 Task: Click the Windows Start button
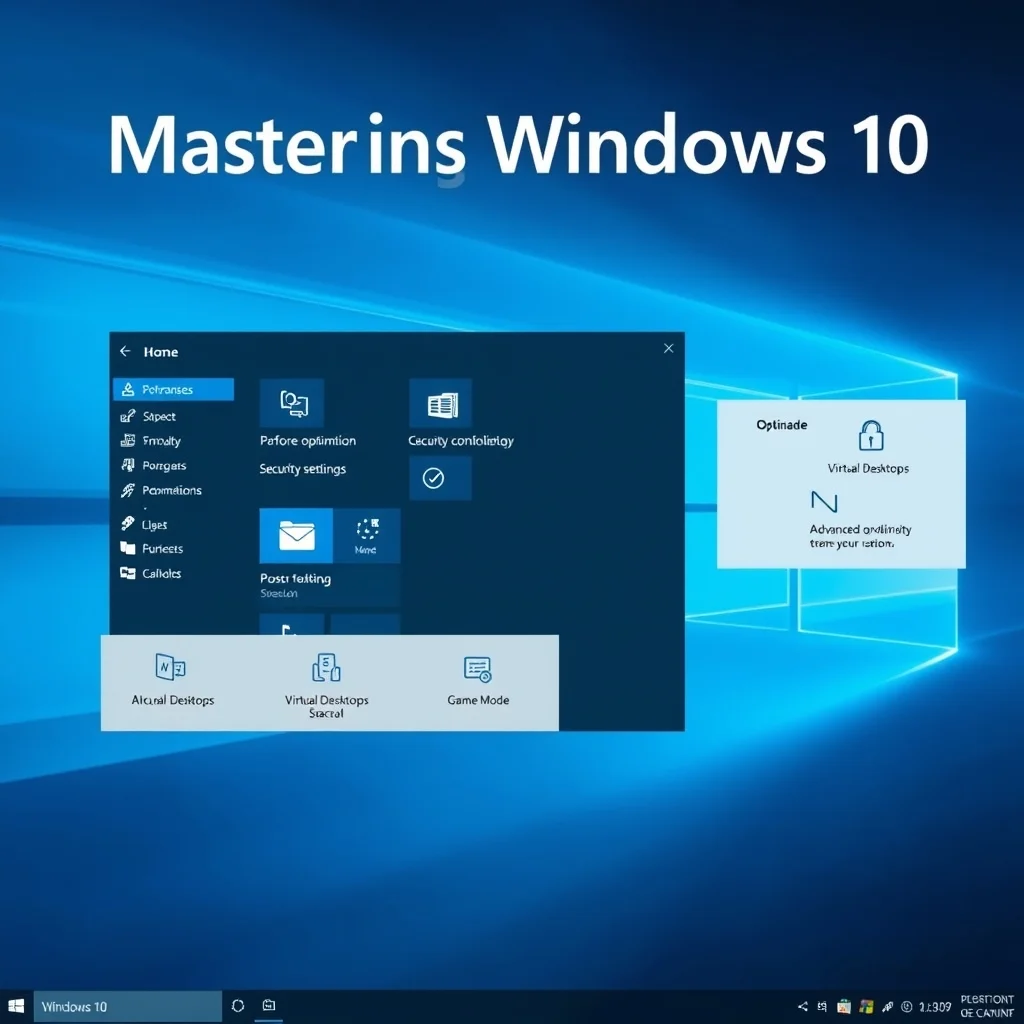click(16, 1006)
